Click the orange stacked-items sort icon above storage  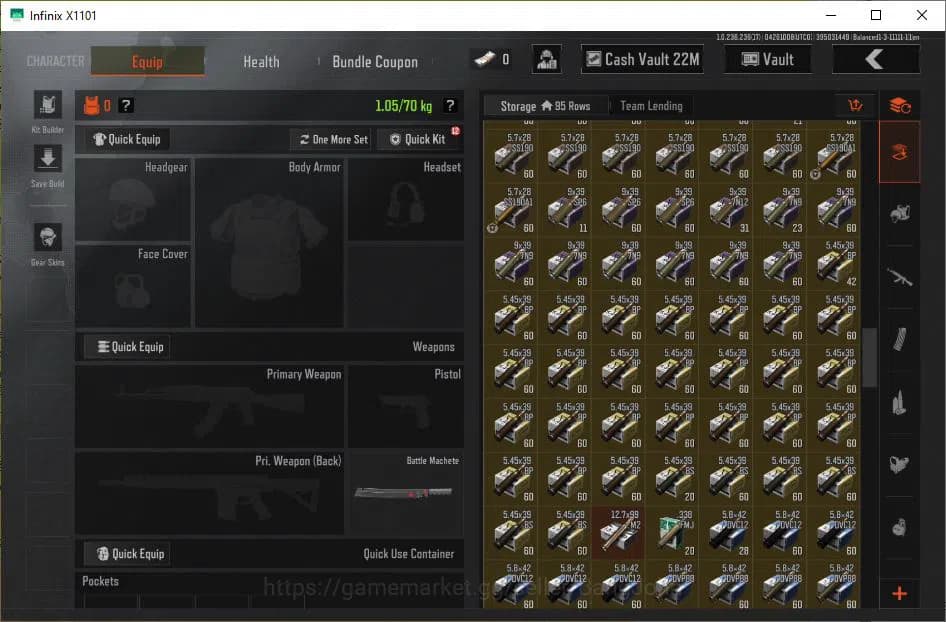click(899, 103)
